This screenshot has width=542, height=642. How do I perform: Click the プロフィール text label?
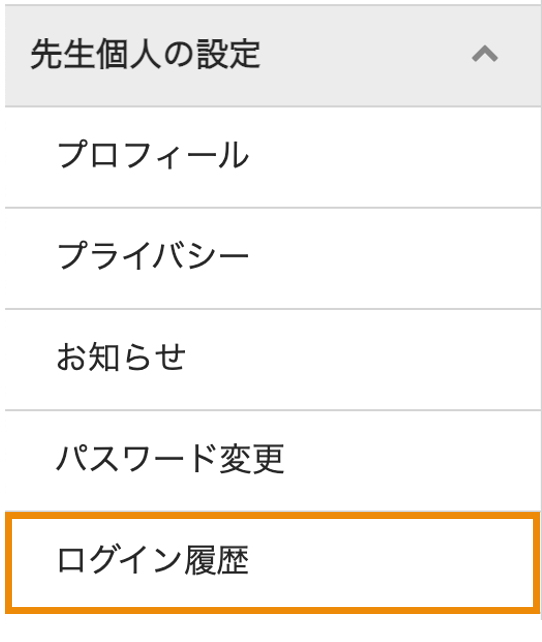[x=153, y=155]
